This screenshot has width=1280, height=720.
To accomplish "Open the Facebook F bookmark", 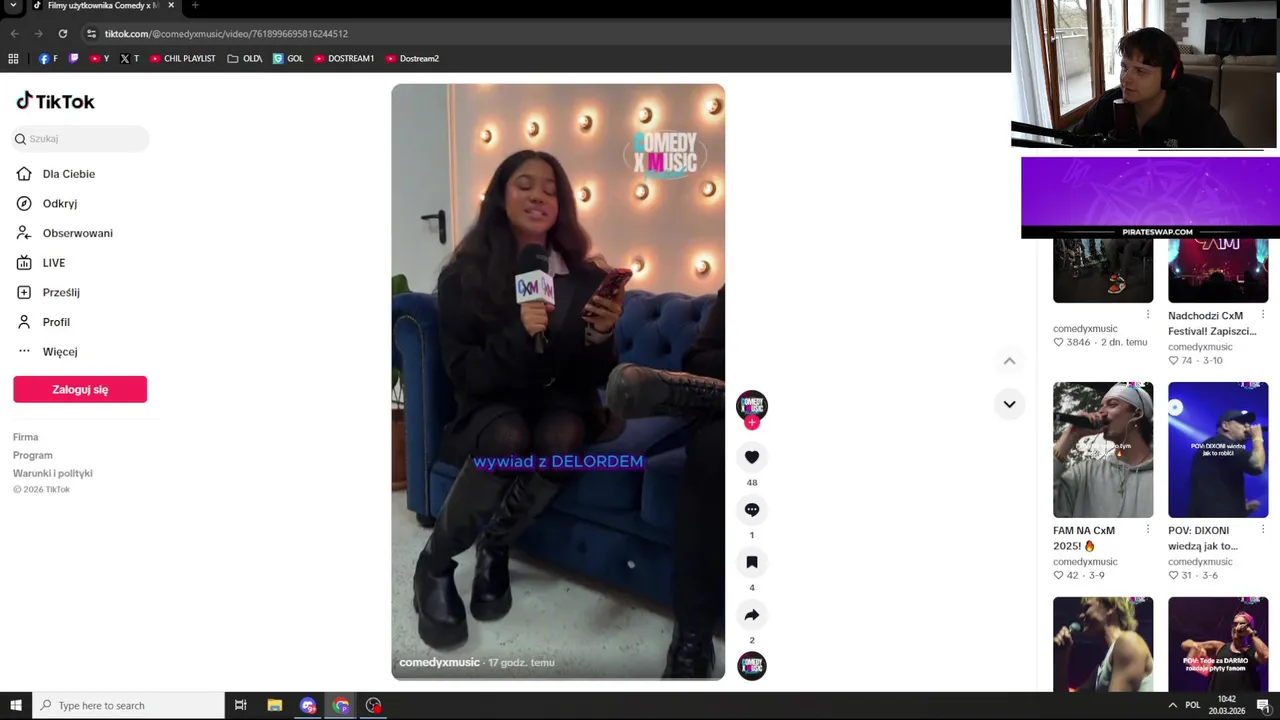I will pyautogui.click(x=48, y=59).
